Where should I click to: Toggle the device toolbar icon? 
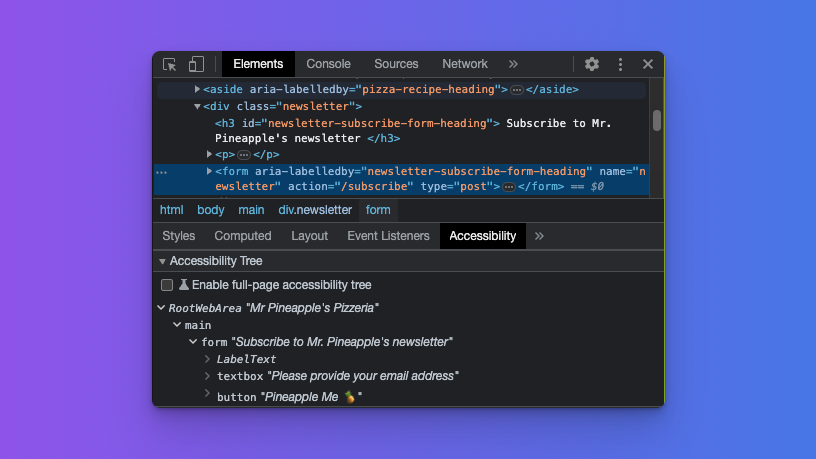coord(196,64)
